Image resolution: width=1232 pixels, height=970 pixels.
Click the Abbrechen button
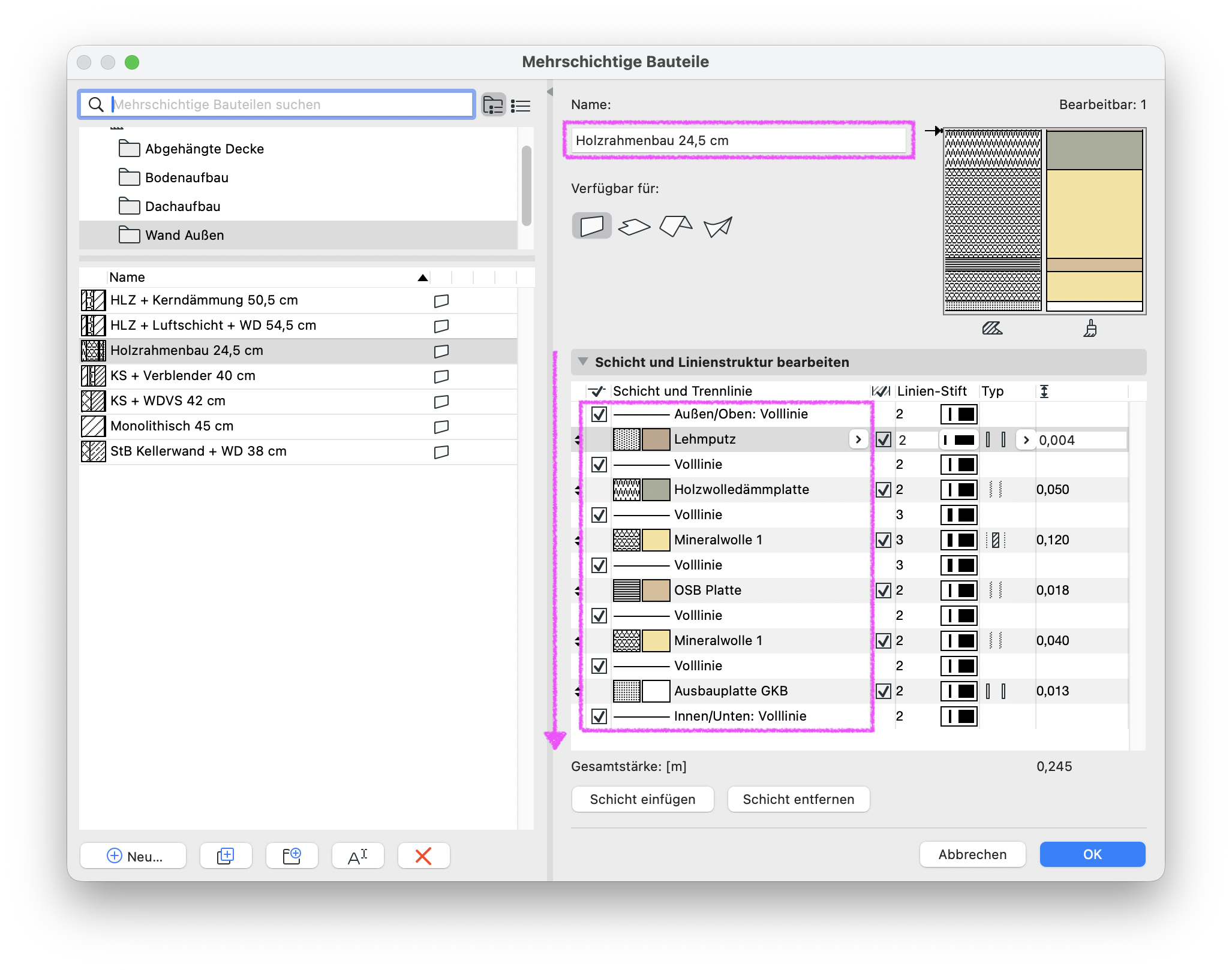coord(972,854)
